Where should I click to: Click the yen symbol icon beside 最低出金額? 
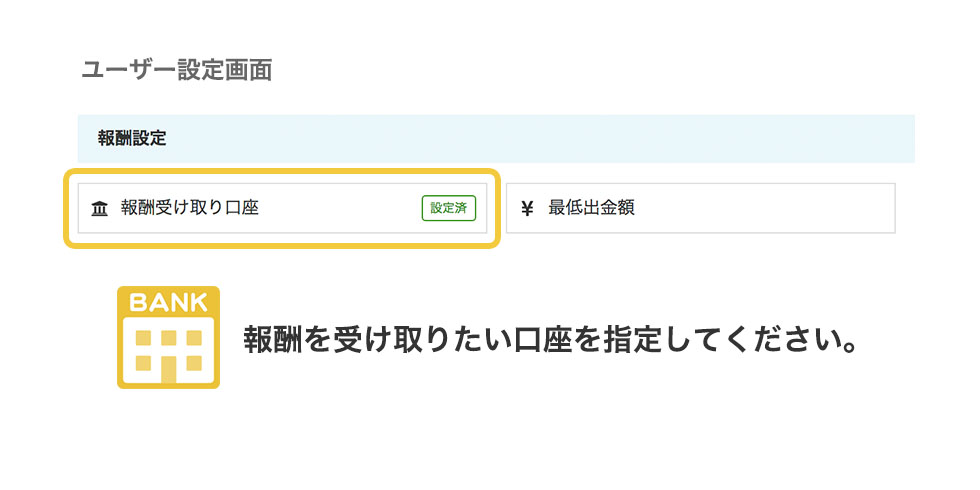tap(528, 209)
